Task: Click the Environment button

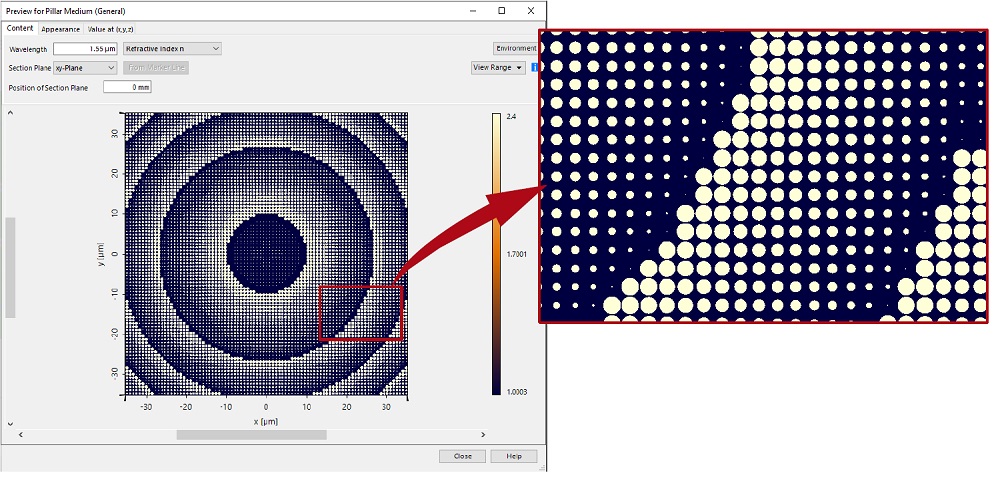Action: [x=515, y=48]
